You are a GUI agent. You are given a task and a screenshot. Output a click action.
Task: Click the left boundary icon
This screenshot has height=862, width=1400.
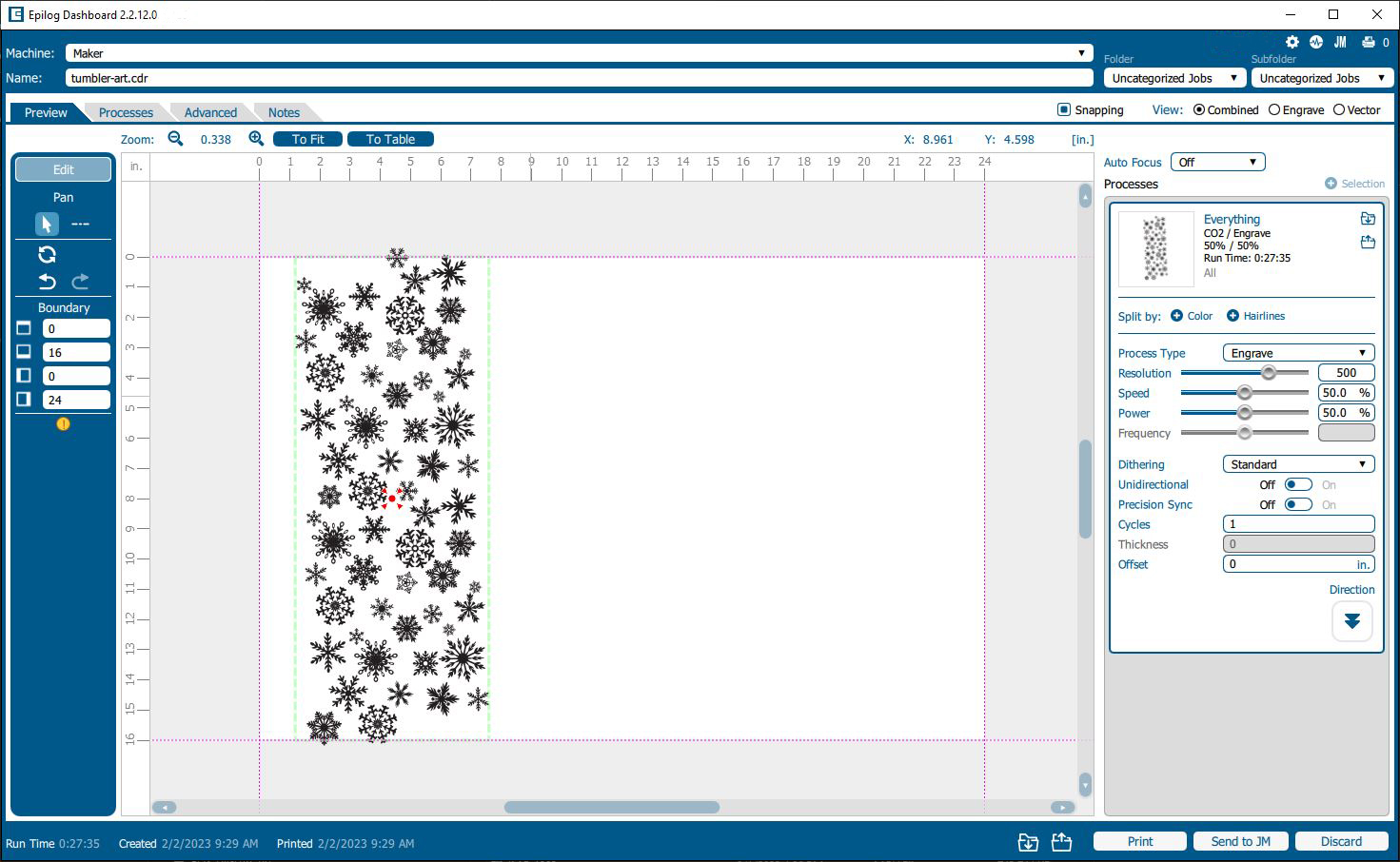click(24, 376)
